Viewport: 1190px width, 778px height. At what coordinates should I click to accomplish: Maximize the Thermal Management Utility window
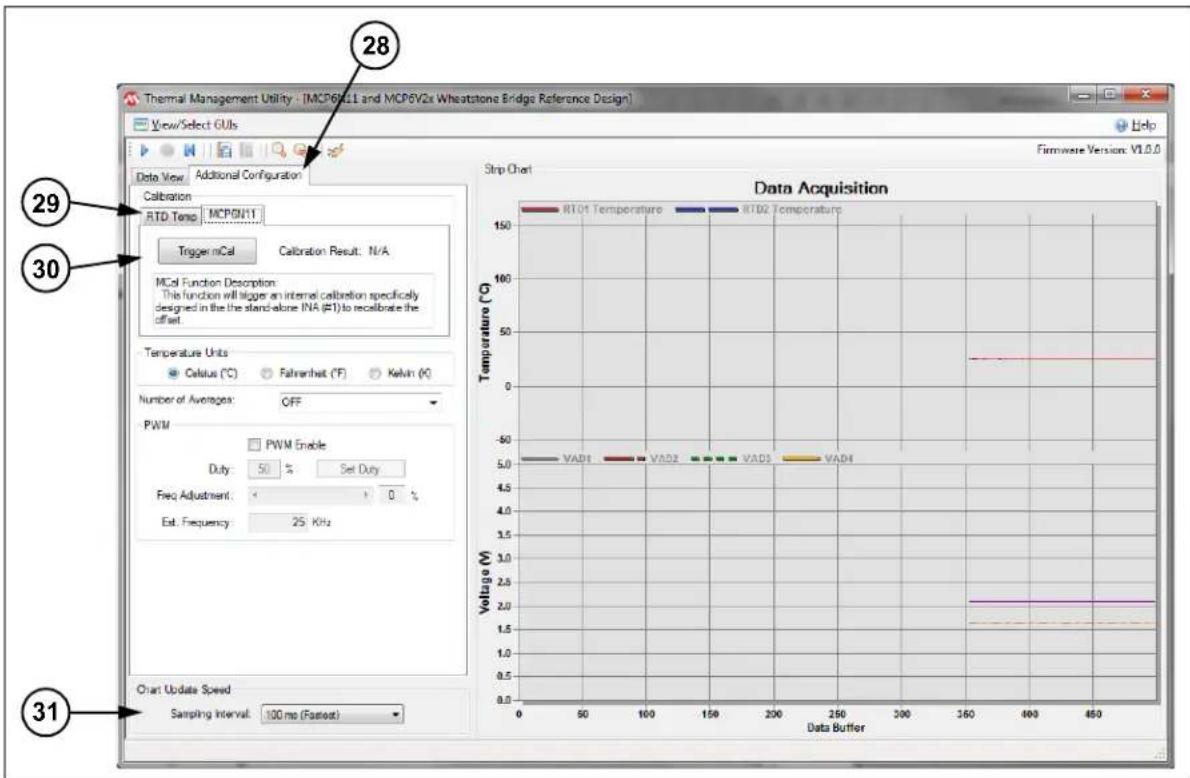(1110, 95)
